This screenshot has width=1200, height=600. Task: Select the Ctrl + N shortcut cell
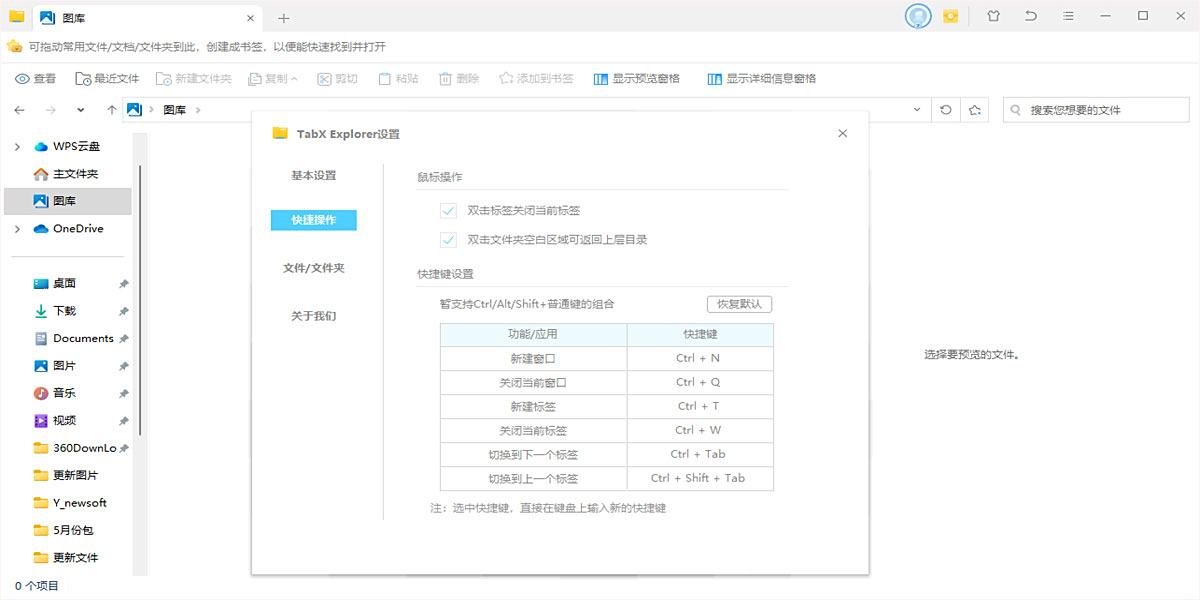coord(700,358)
